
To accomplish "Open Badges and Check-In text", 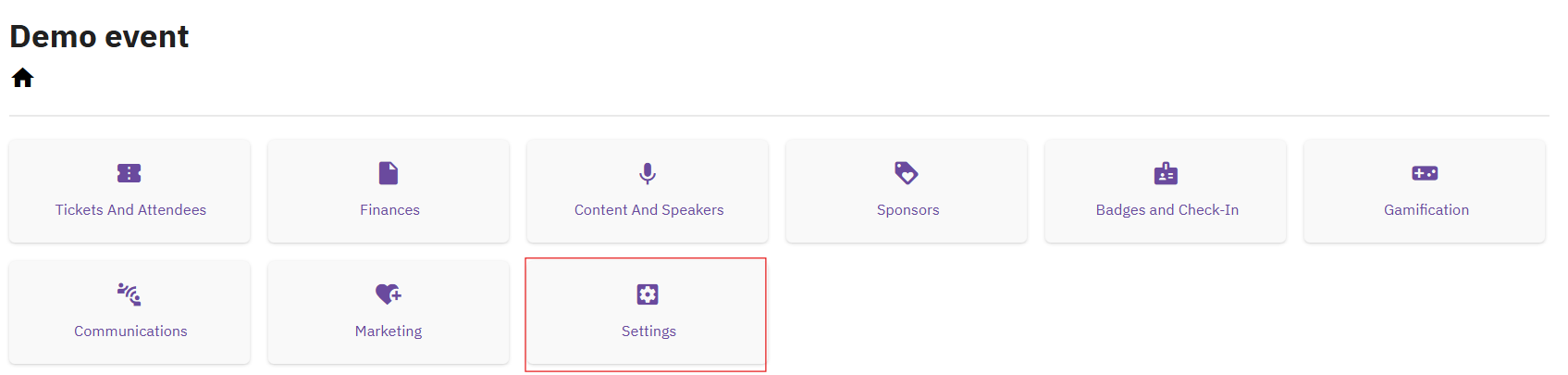I will click(1167, 210).
